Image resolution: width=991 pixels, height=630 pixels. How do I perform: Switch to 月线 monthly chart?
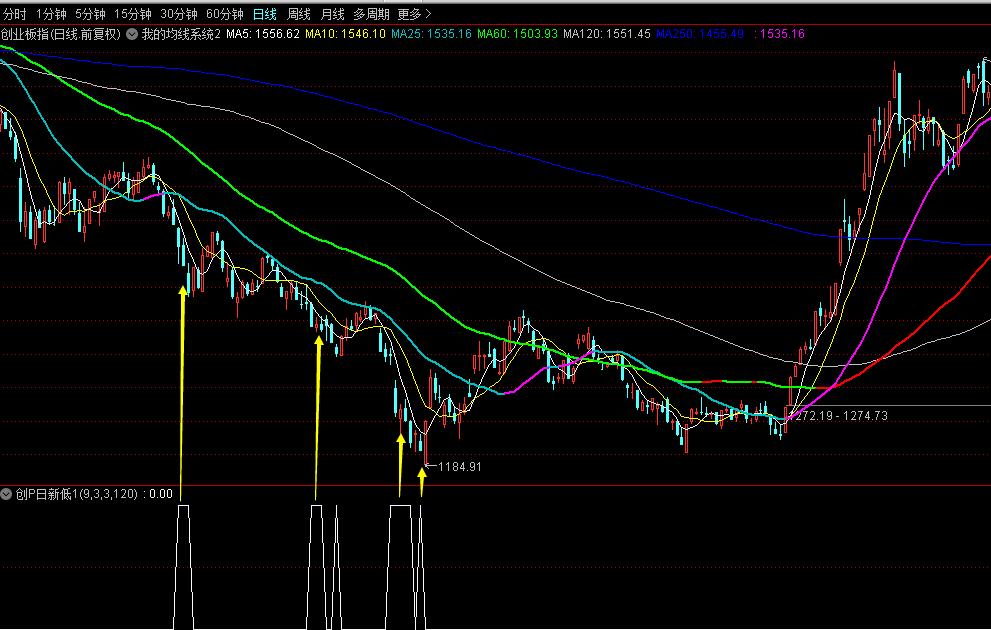coord(331,14)
